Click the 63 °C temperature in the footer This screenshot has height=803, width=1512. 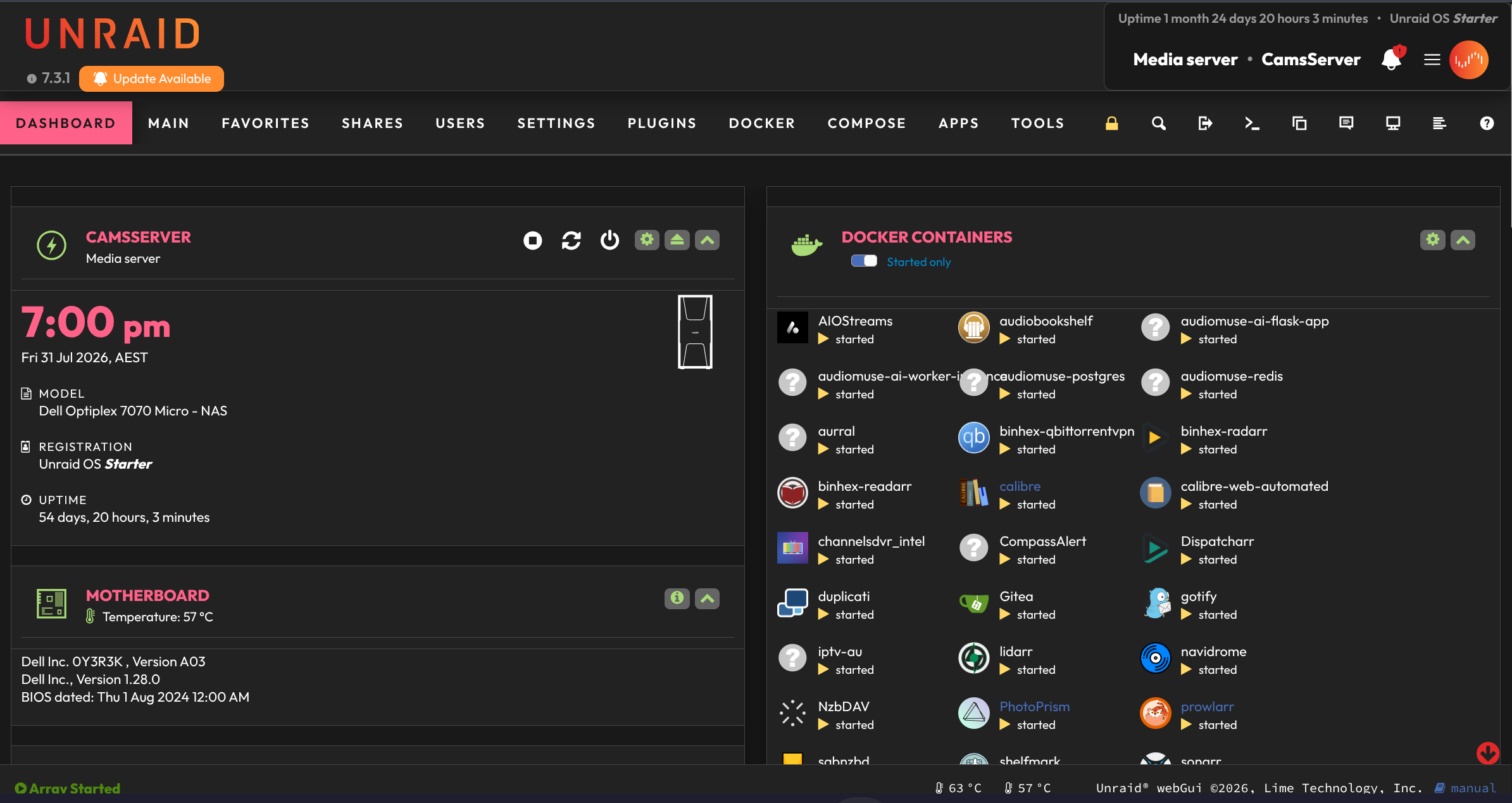[959, 788]
